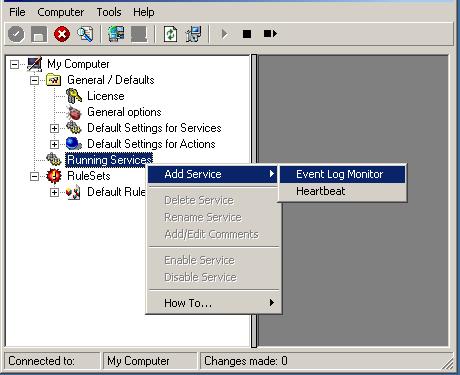
Task: Expand Default Settings for Actions node
Action: pyautogui.click(x=54, y=144)
